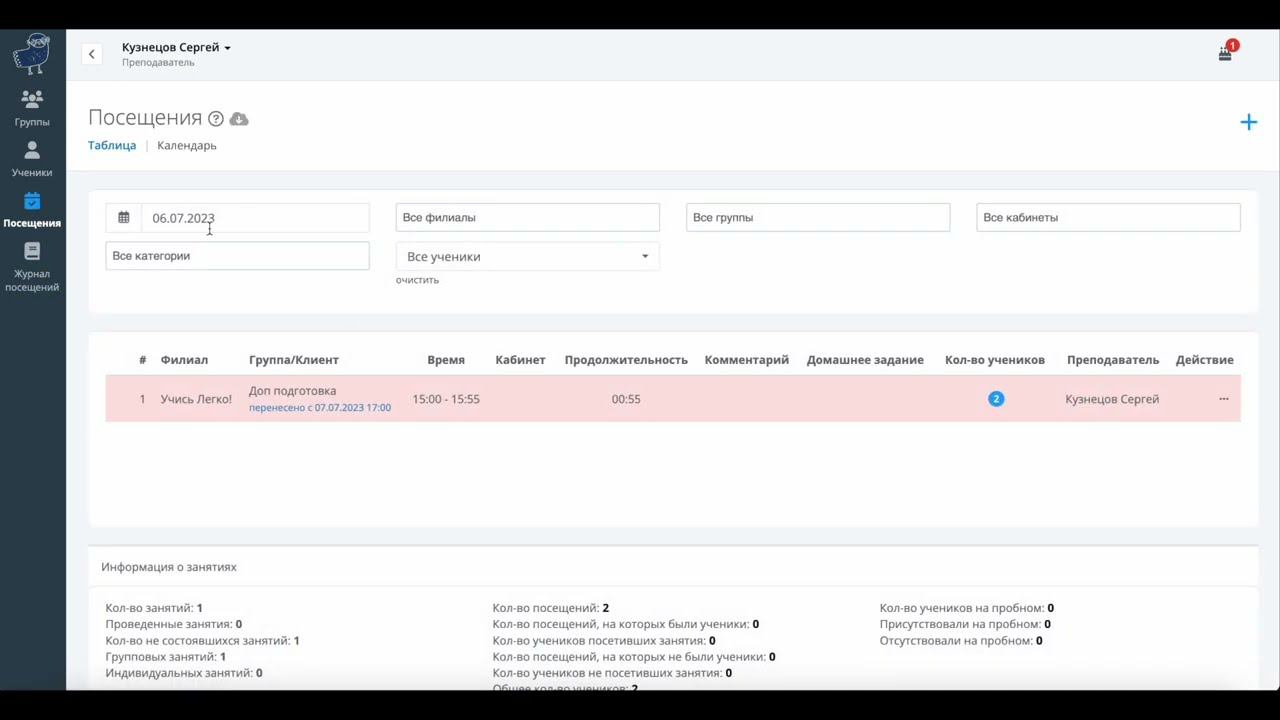Click the Групповых занятий: 1 stat
The image size is (1280, 720).
[166, 657]
